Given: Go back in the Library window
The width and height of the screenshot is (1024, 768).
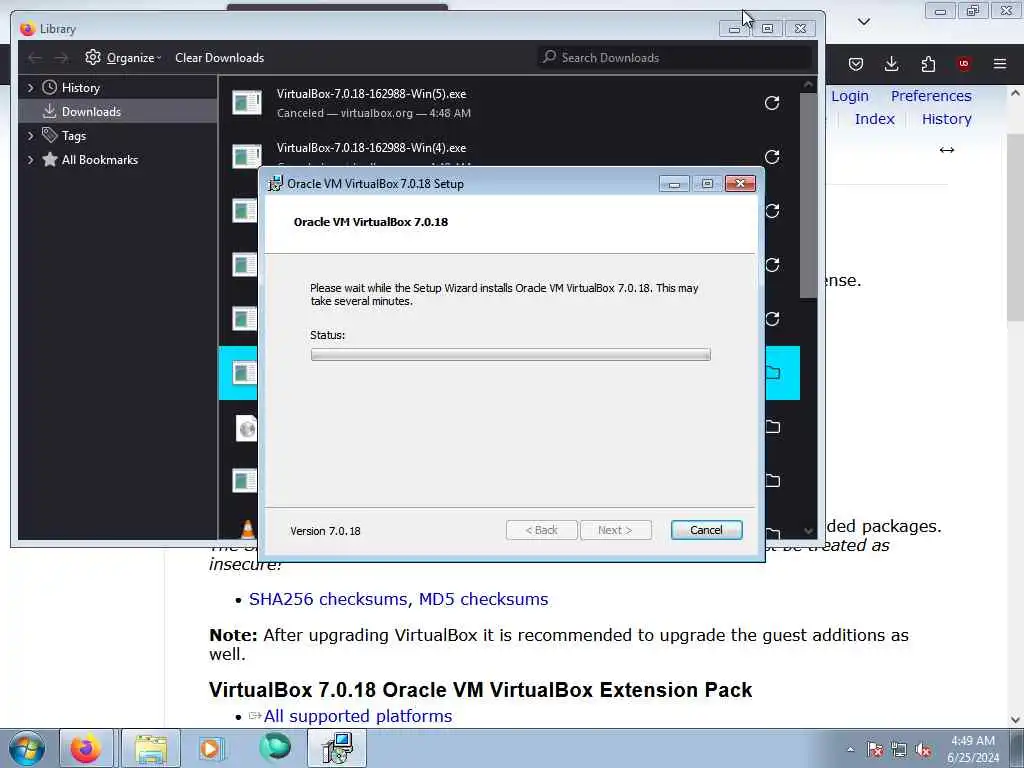Looking at the screenshot, I should (x=35, y=58).
